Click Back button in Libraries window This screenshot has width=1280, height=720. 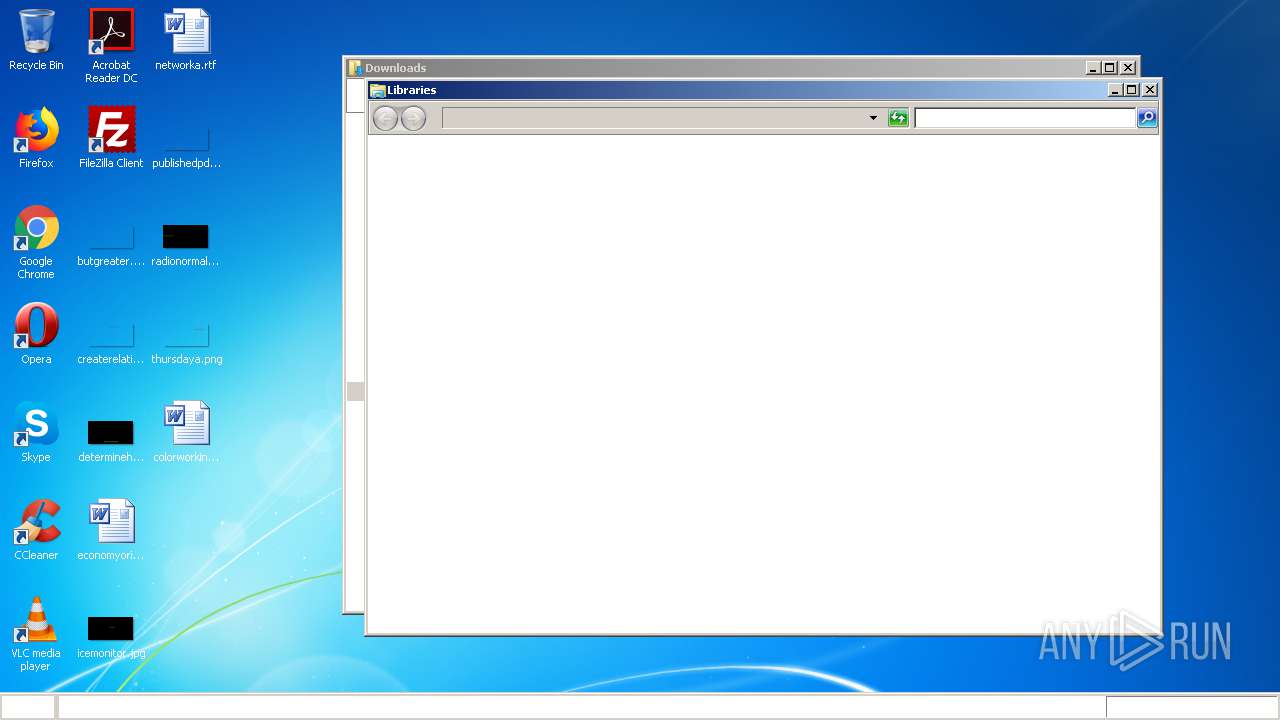[385, 118]
